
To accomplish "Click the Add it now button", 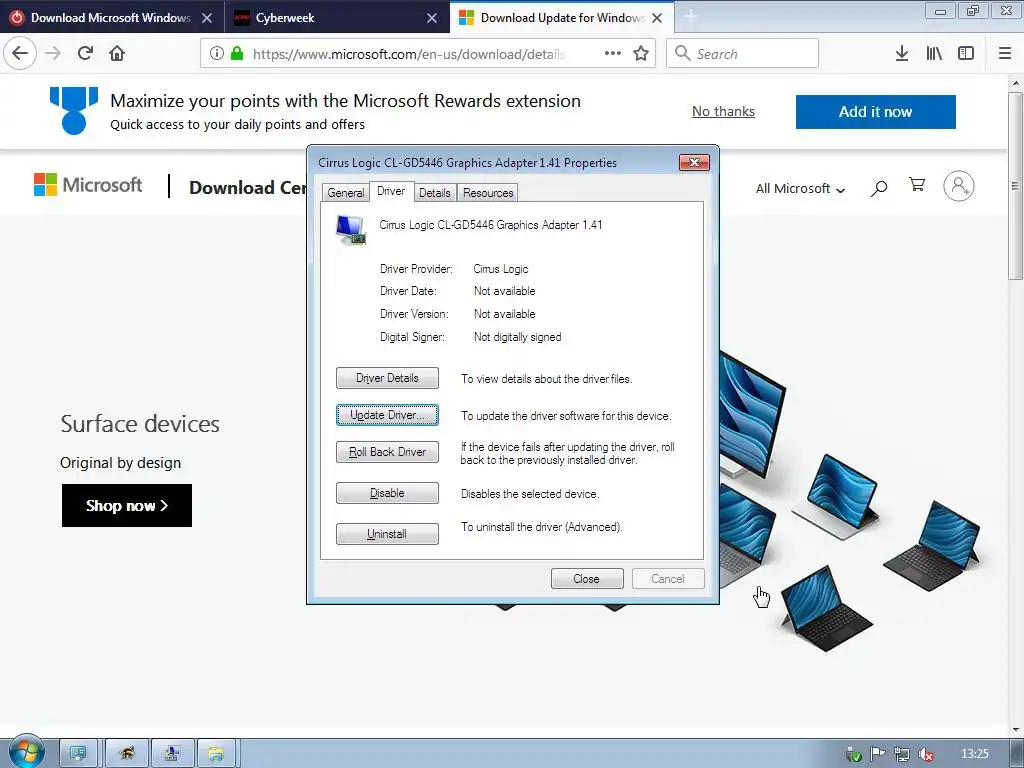I will 875,112.
